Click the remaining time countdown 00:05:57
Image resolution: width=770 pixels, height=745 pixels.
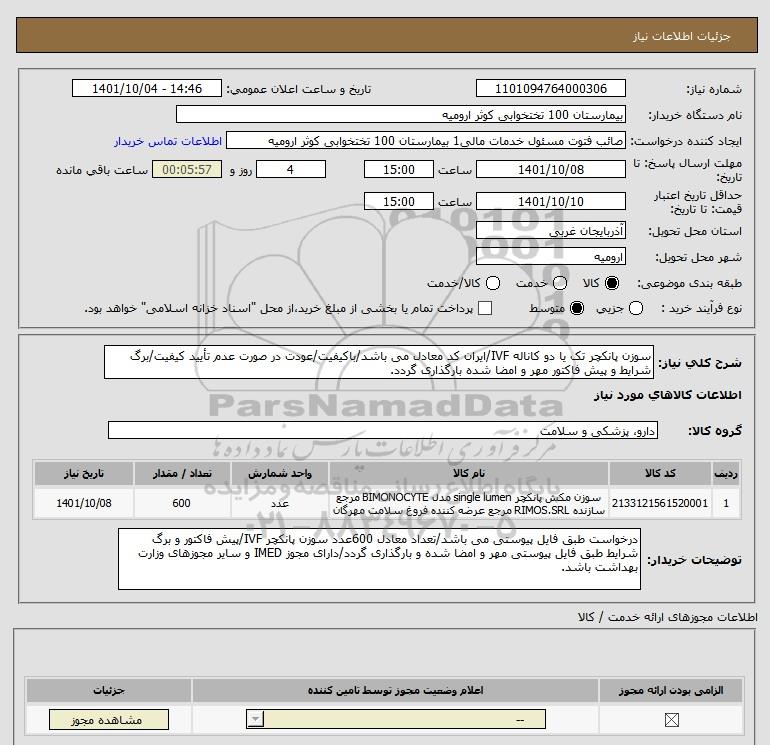coord(187,169)
